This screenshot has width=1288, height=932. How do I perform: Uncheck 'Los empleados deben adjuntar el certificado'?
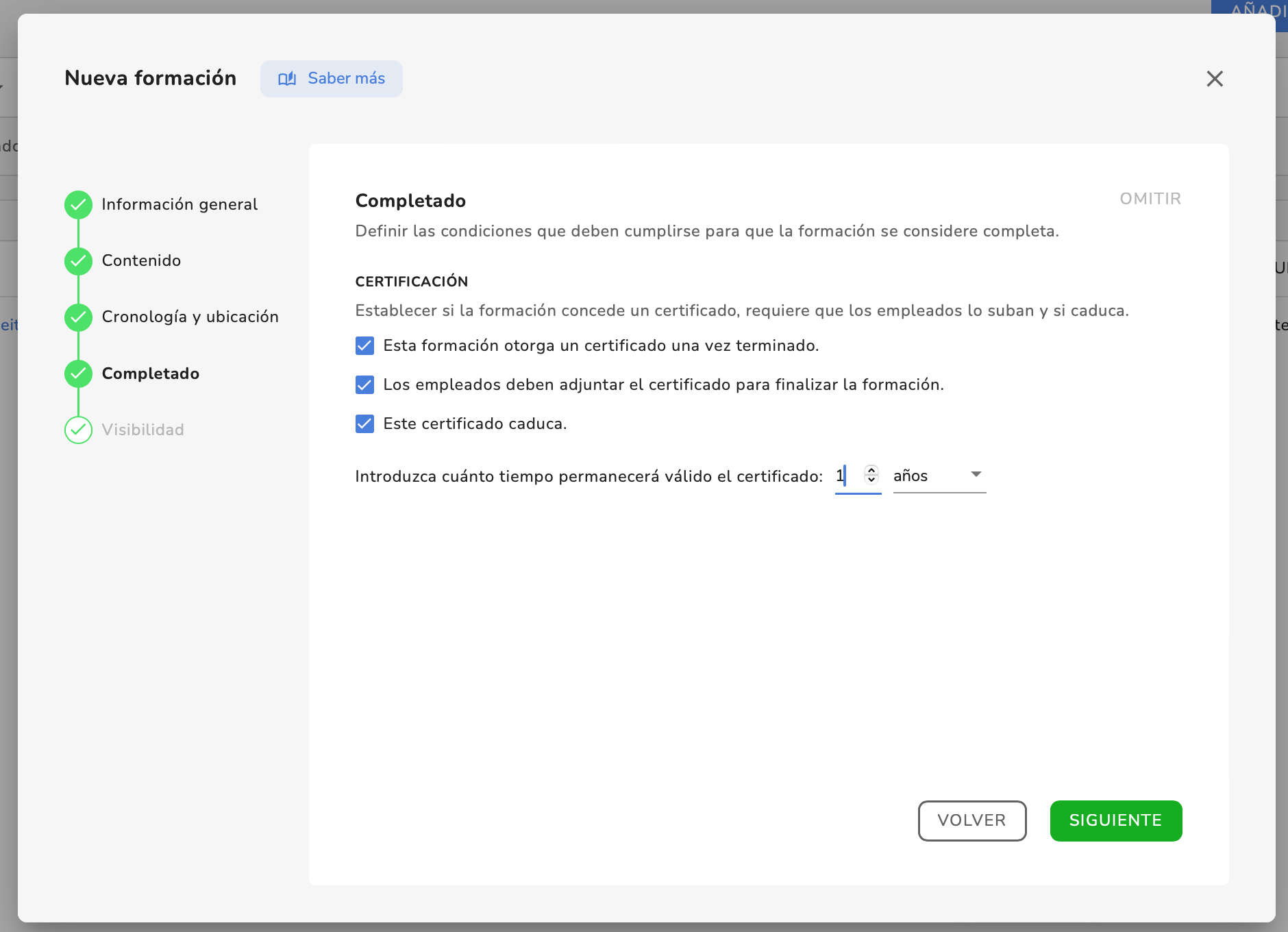click(364, 384)
